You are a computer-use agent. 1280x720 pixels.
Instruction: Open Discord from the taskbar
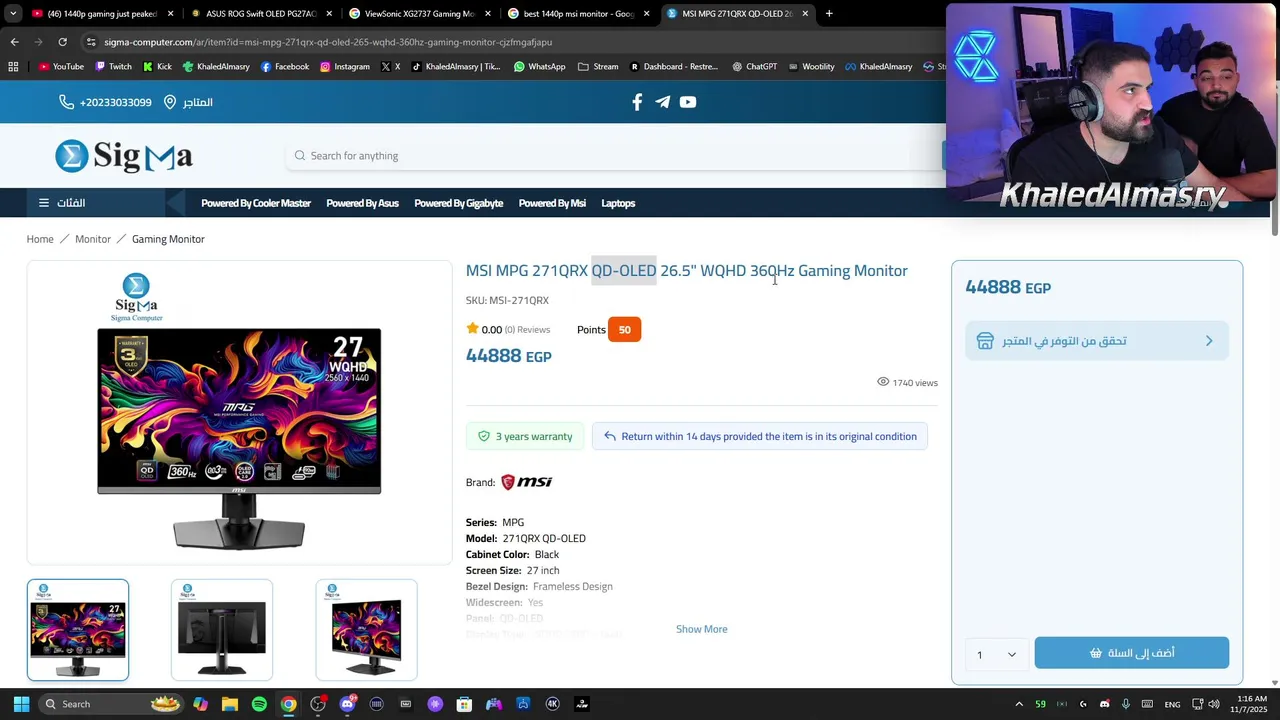pos(347,704)
